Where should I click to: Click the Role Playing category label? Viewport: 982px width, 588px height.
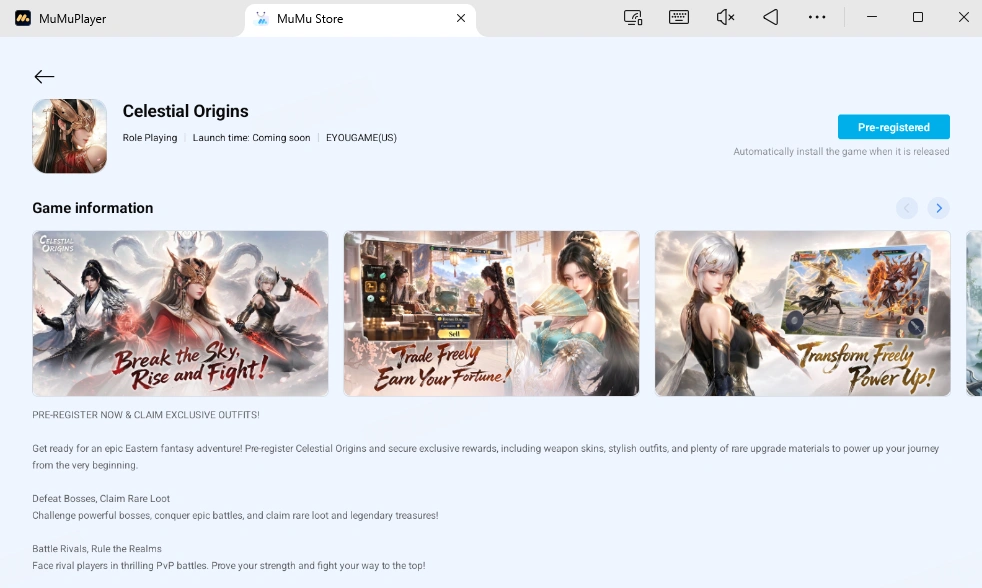pos(150,138)
